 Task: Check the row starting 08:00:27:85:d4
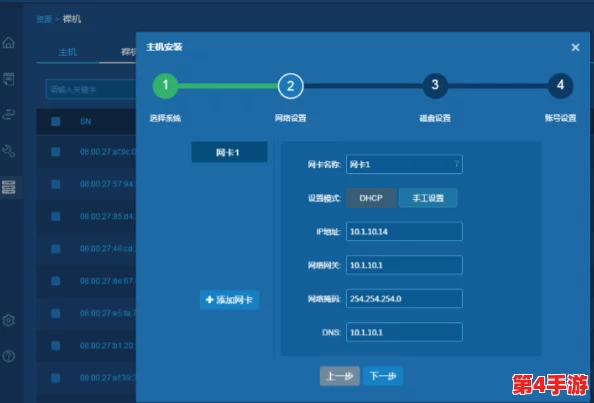56,216
